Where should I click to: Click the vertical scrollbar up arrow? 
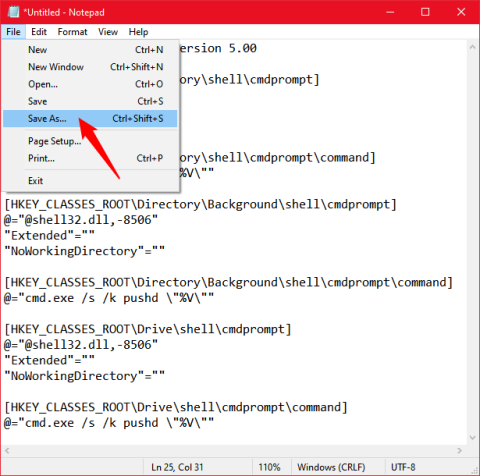click(472, 47)
